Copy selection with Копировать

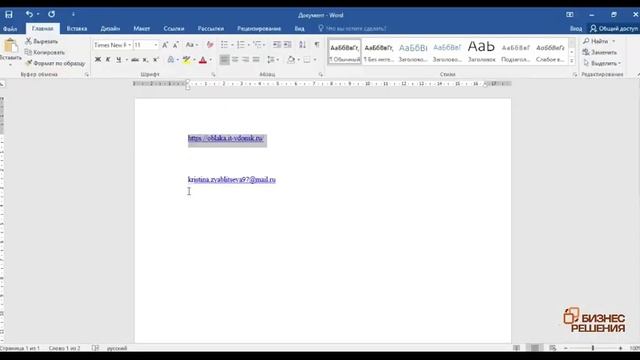click(x=45, y=52)
